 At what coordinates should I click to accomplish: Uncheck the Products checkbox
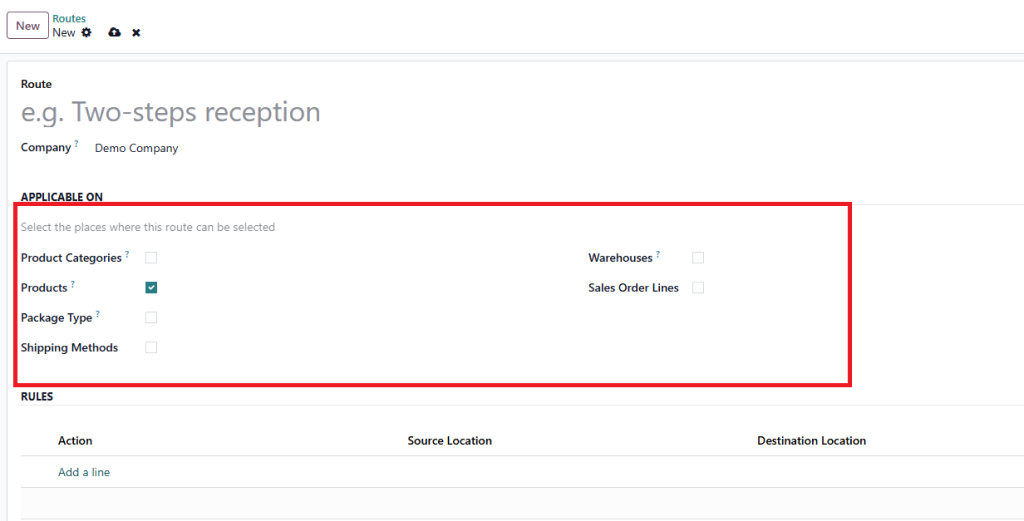(151, 288)
